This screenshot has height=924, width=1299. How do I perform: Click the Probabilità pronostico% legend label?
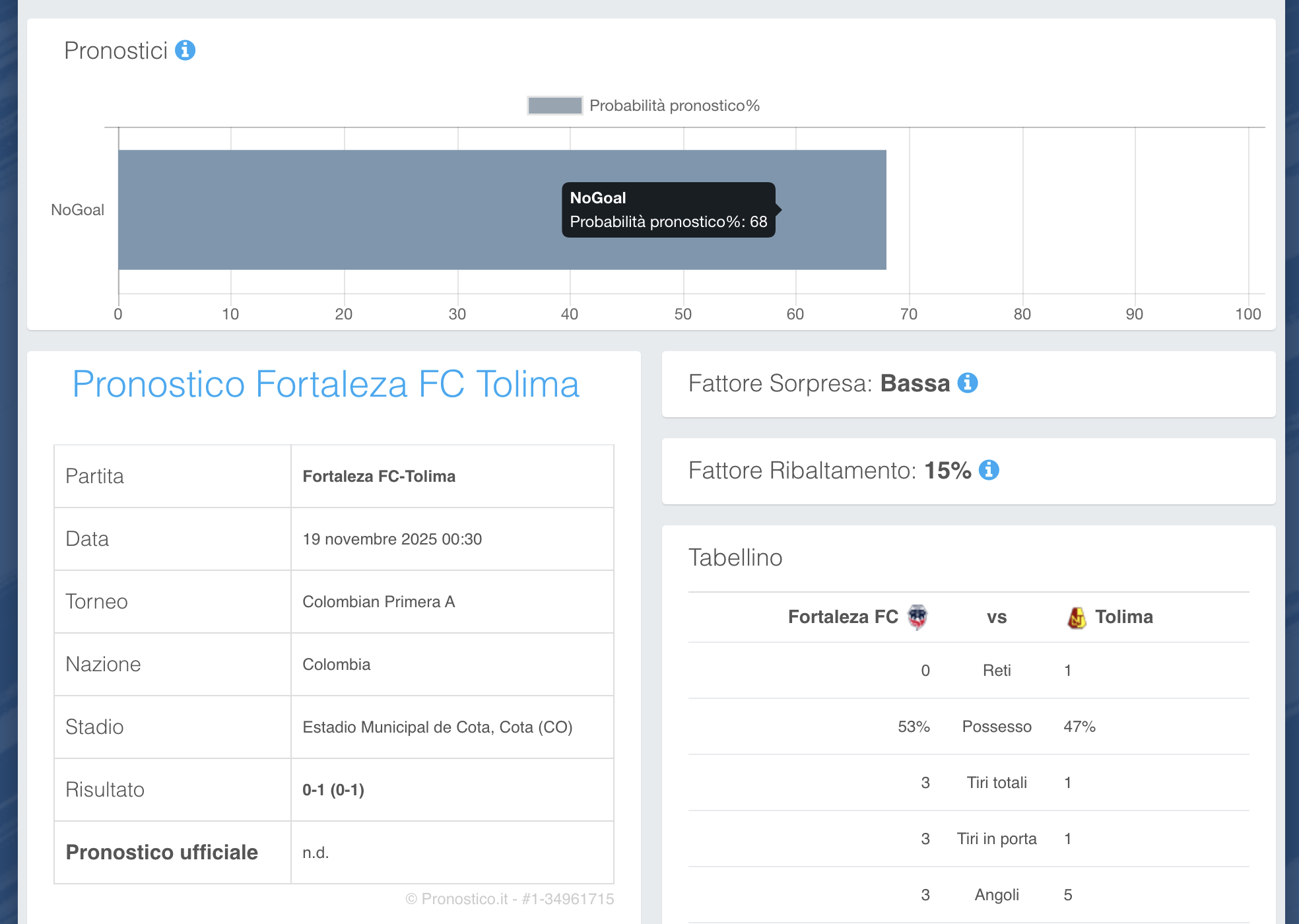click(x=674, y=106)
